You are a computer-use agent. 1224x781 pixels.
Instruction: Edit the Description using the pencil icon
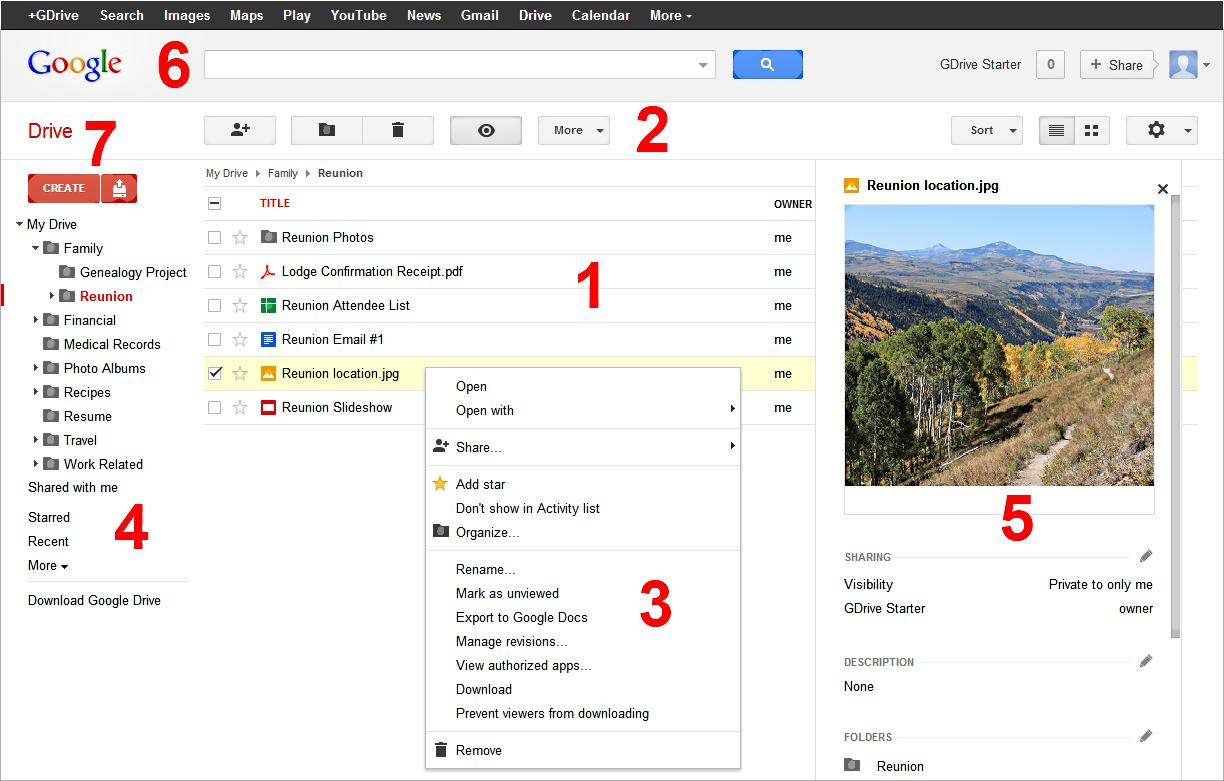[1146, 661]
